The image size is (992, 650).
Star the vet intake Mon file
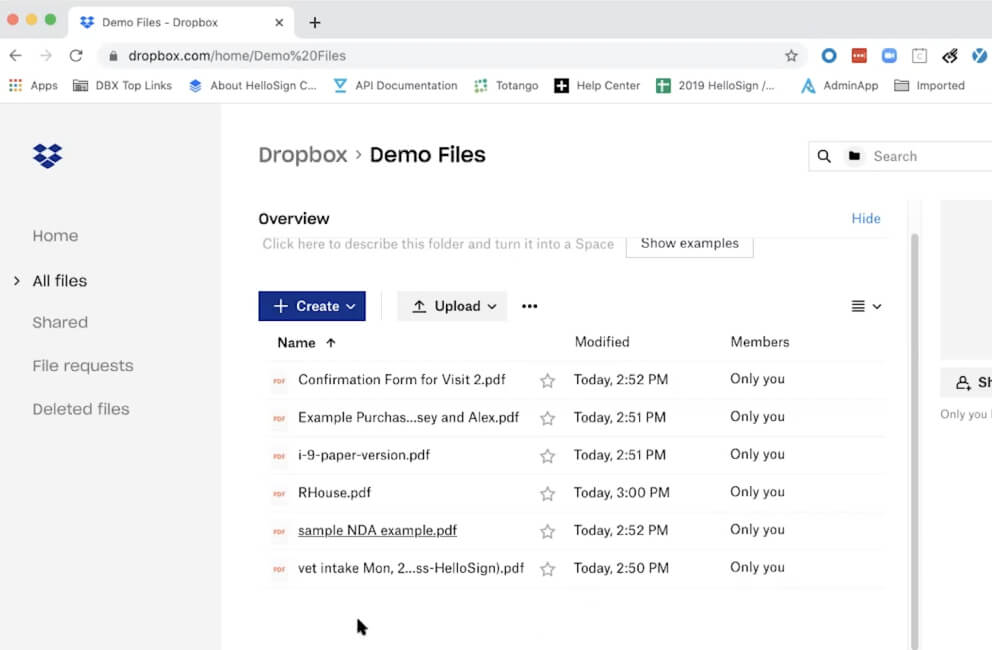click(x=547, y=569)
